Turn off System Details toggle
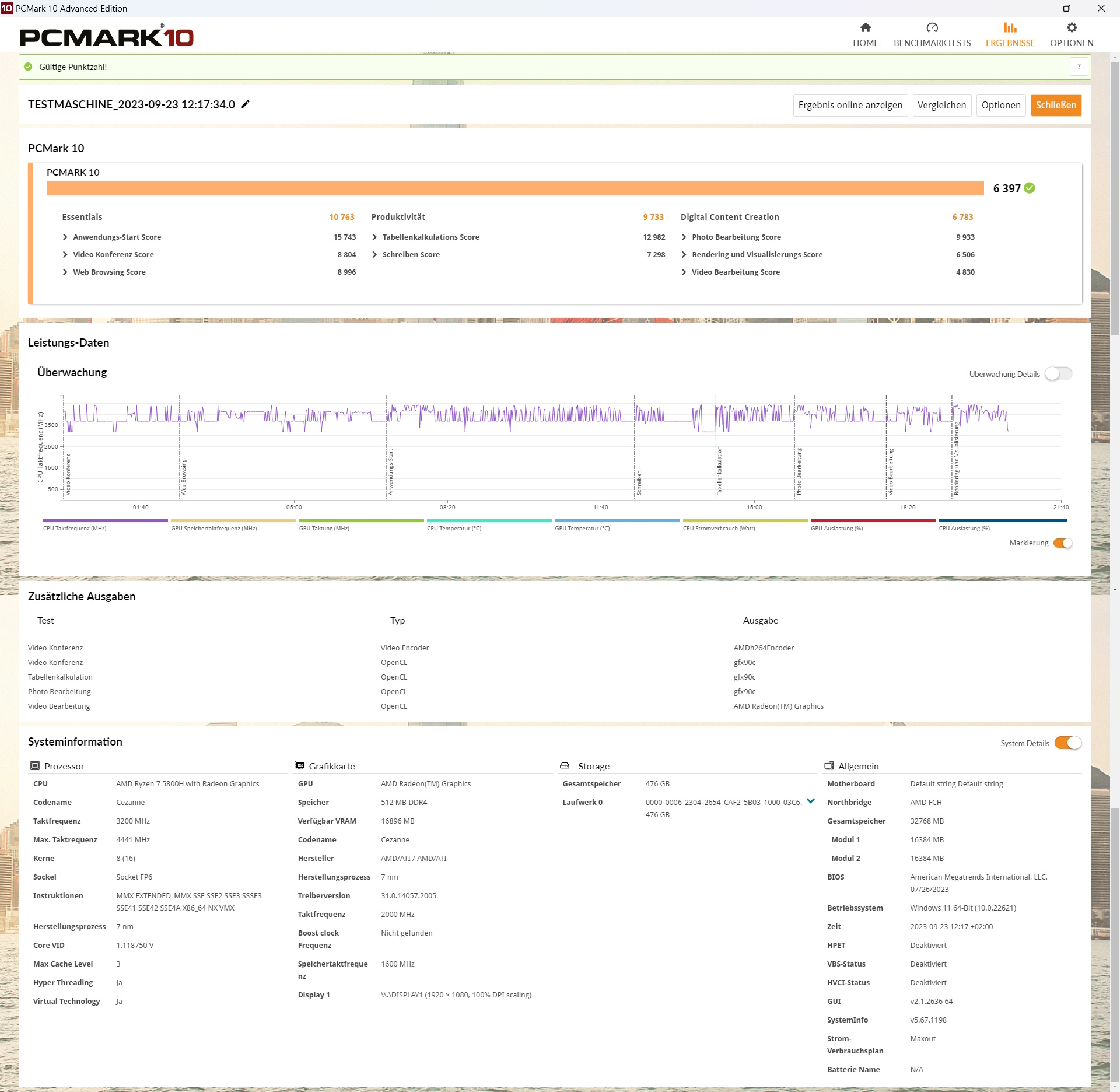 (x=1067, y=743)
